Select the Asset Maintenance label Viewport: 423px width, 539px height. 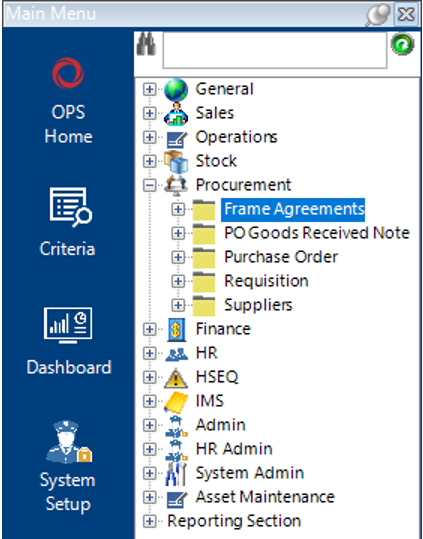pos(265,497)
